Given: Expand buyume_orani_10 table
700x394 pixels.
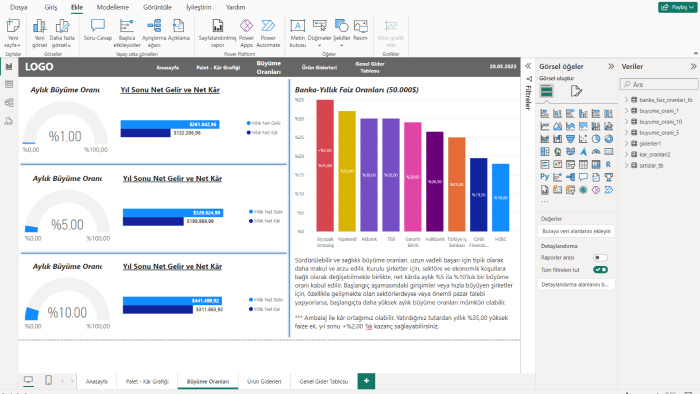Looking at the screenshot, I should click(x=626, y=121).
